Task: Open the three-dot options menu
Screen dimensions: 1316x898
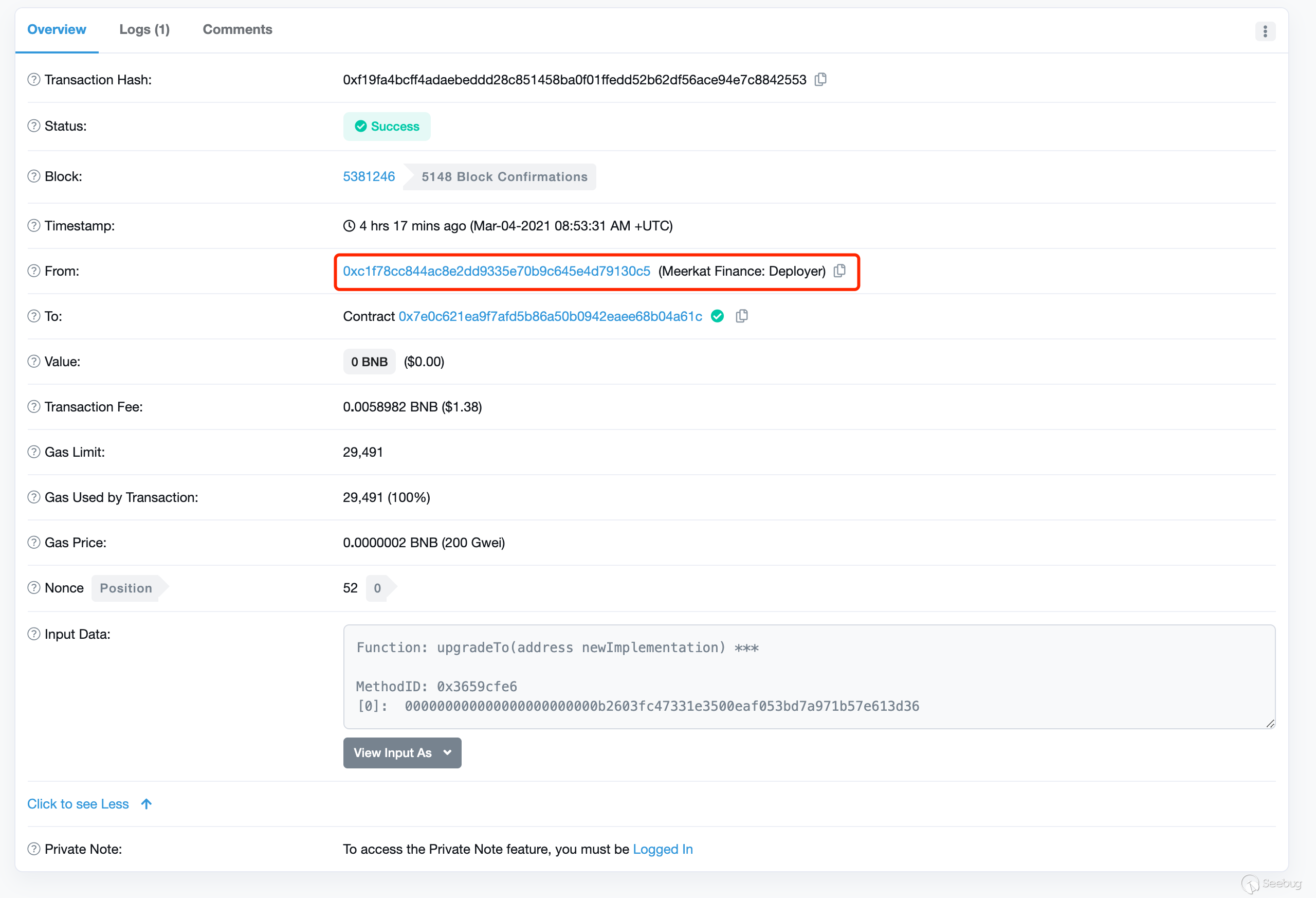Action: [1265, 31]
